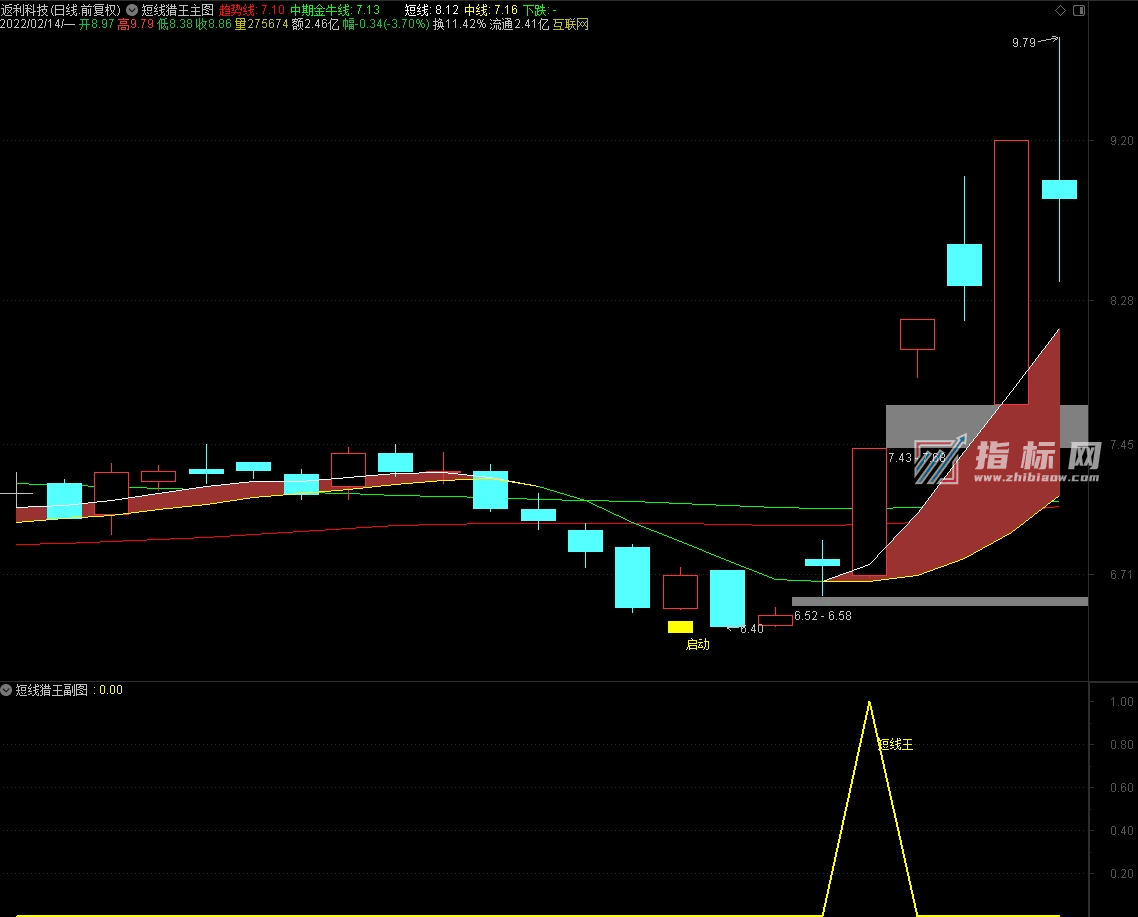Select the gray zone above the 7.43 - 7.58 label
Image resolution: width=1138 pixels, height=917 pixels.
pyautogui.click(x=987, y=426)
